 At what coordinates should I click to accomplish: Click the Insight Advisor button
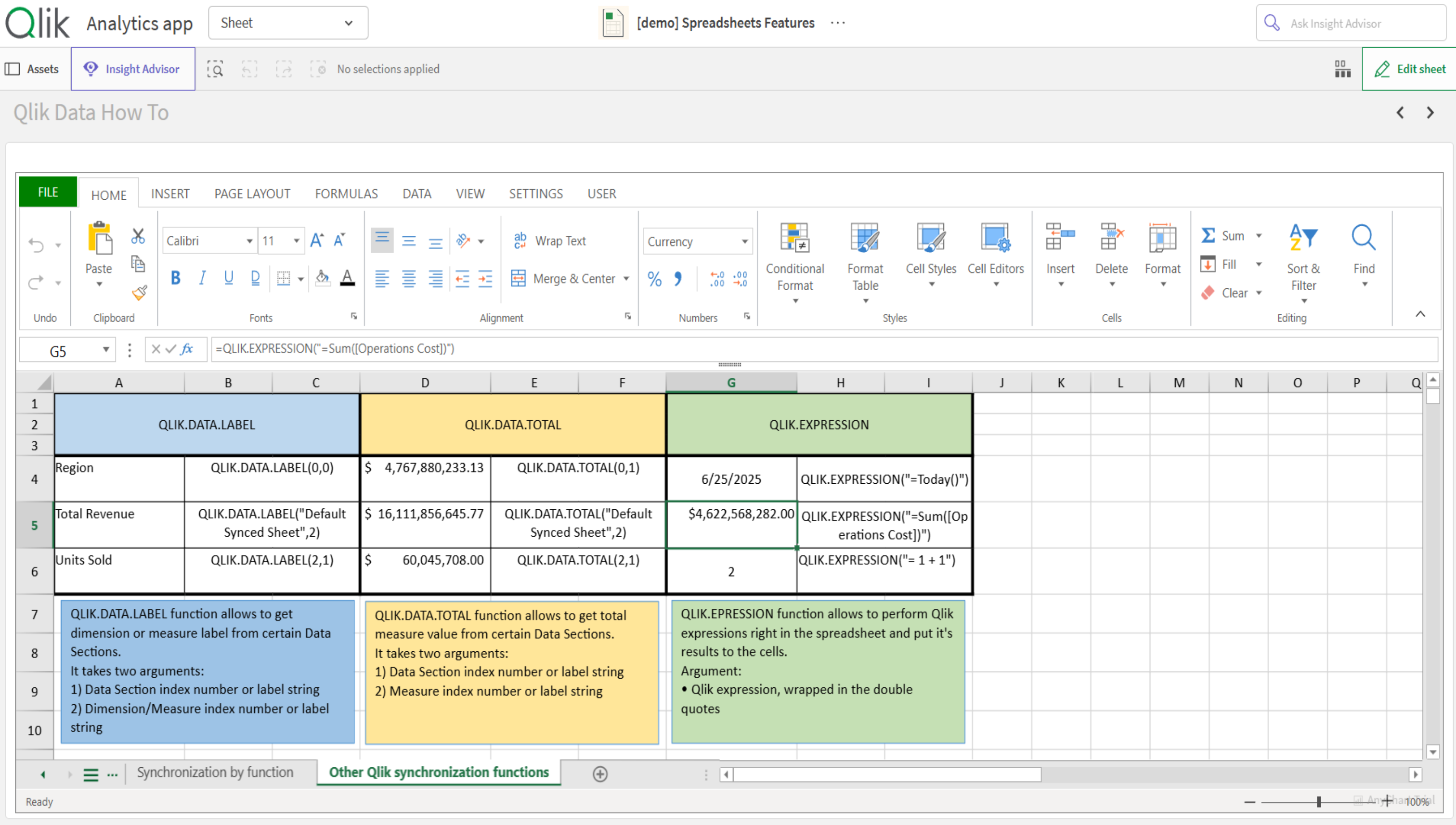click(x=132, y=69)
